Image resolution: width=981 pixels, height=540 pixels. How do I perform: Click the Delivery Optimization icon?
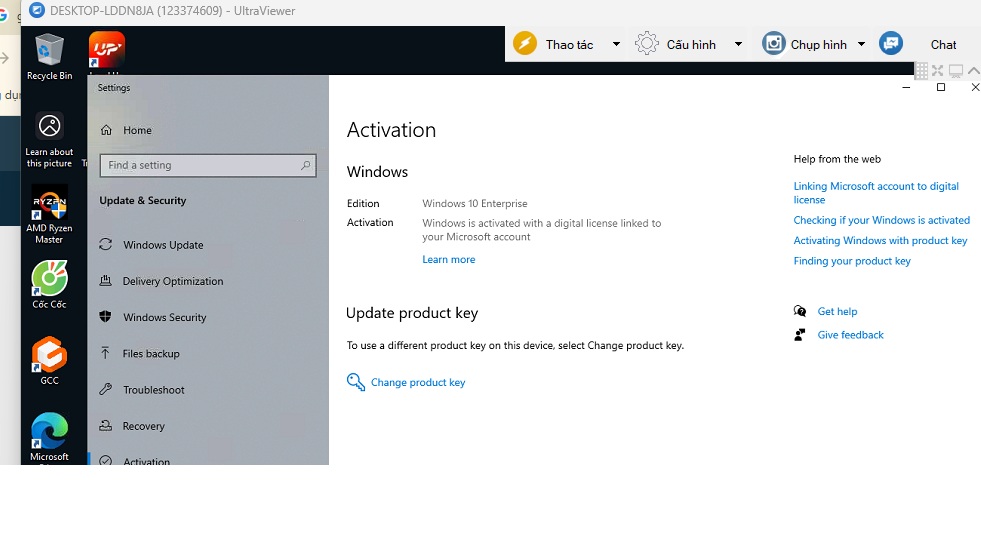click(x=106, y=280)
